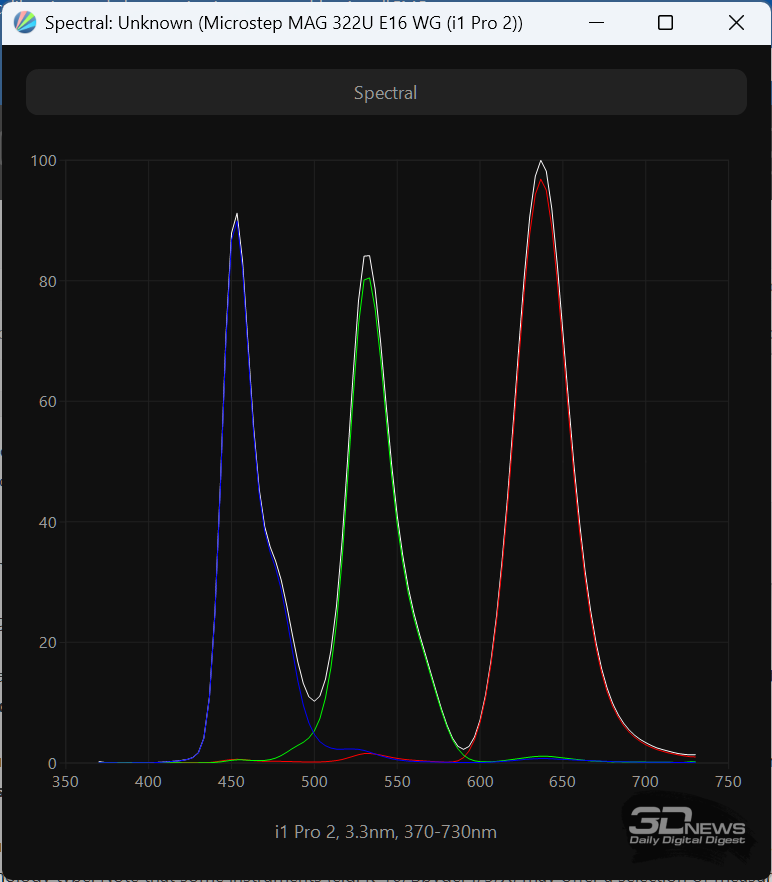The image size is (772, 882).
Task: Click the '60' label on the vertical axis
Action: tap(47, 402)
